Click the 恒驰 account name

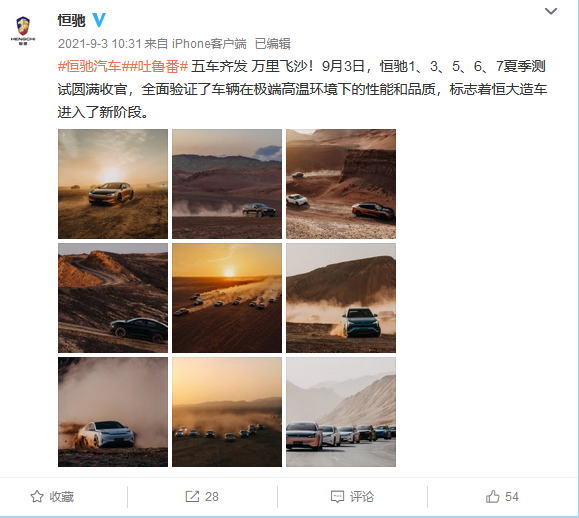72,20
